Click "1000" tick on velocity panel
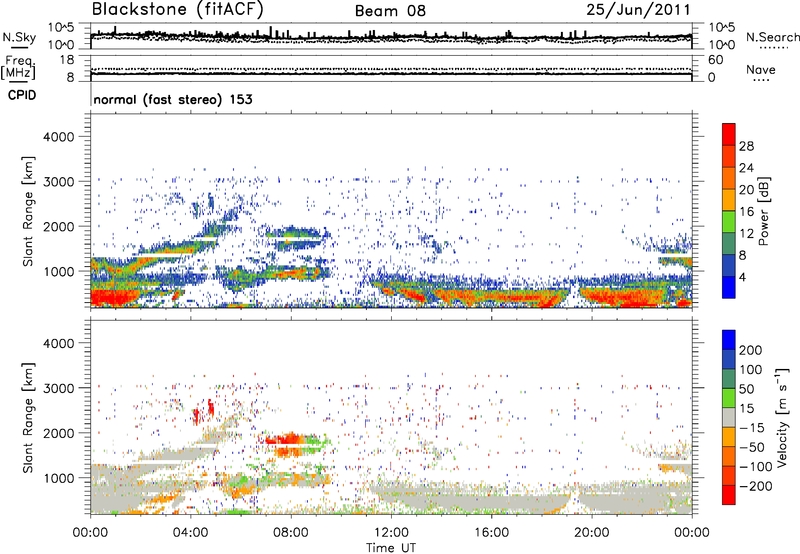Image resolution: width=800 pixels, height=554 pixels. coord(58,478)
